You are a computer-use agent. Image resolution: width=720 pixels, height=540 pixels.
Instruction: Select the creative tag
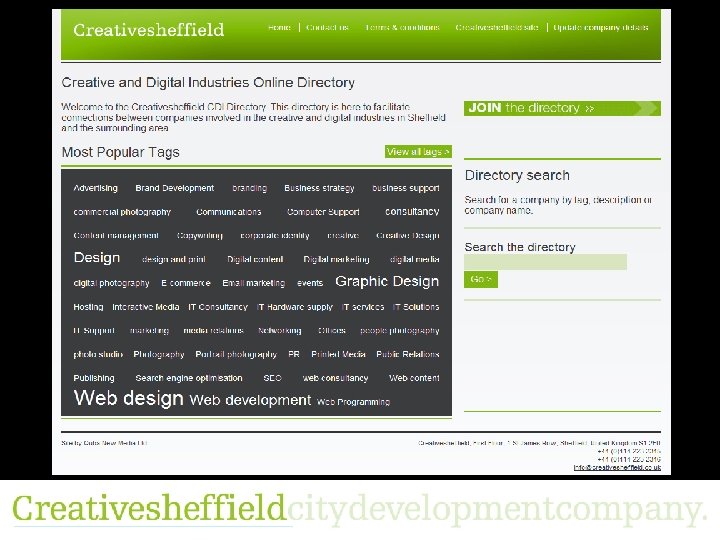coord(343,236)
